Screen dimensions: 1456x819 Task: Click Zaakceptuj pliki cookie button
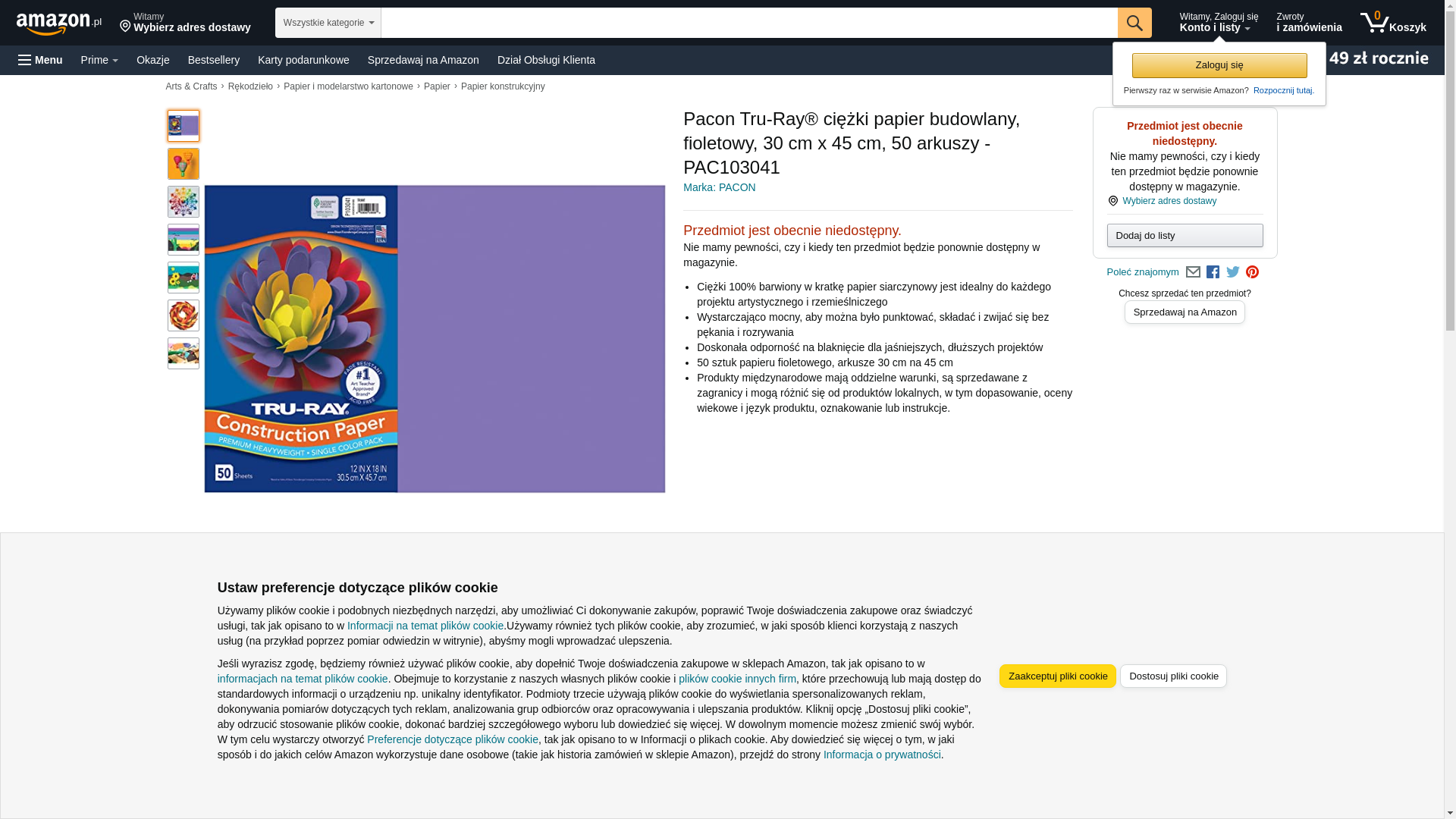pos(1058,676)
